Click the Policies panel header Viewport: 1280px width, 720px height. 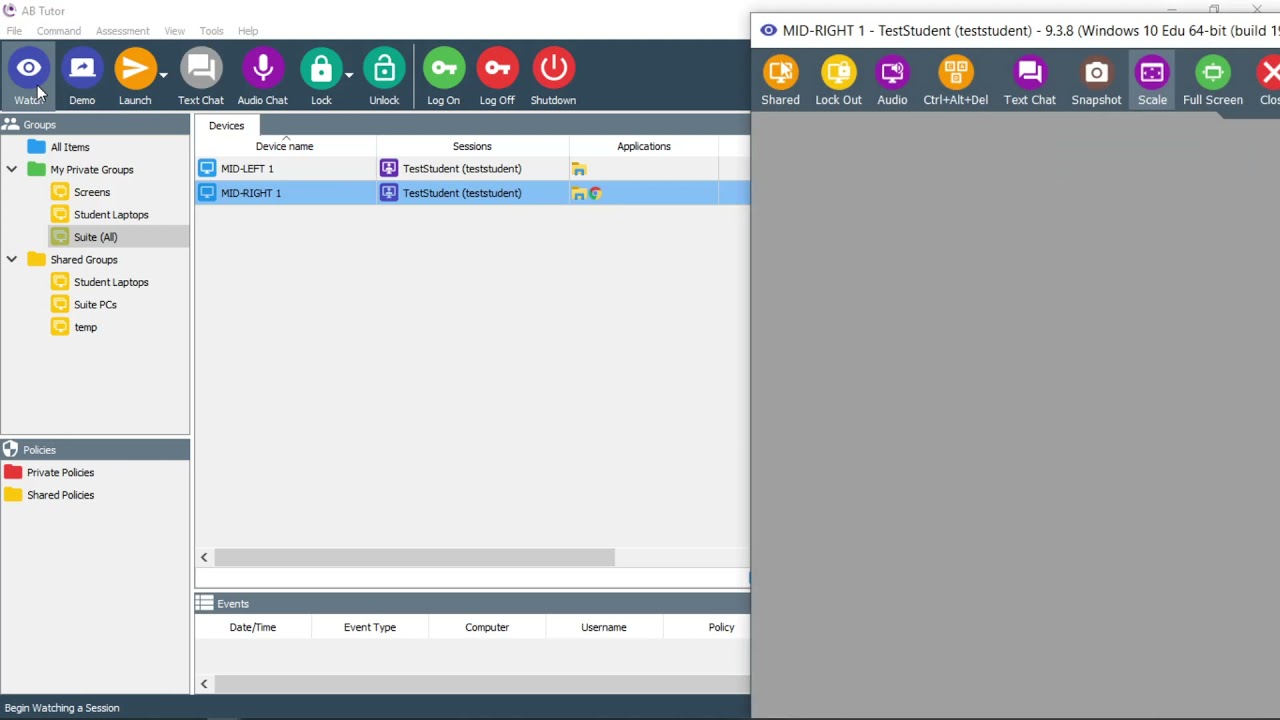click(x=95, y=450)
